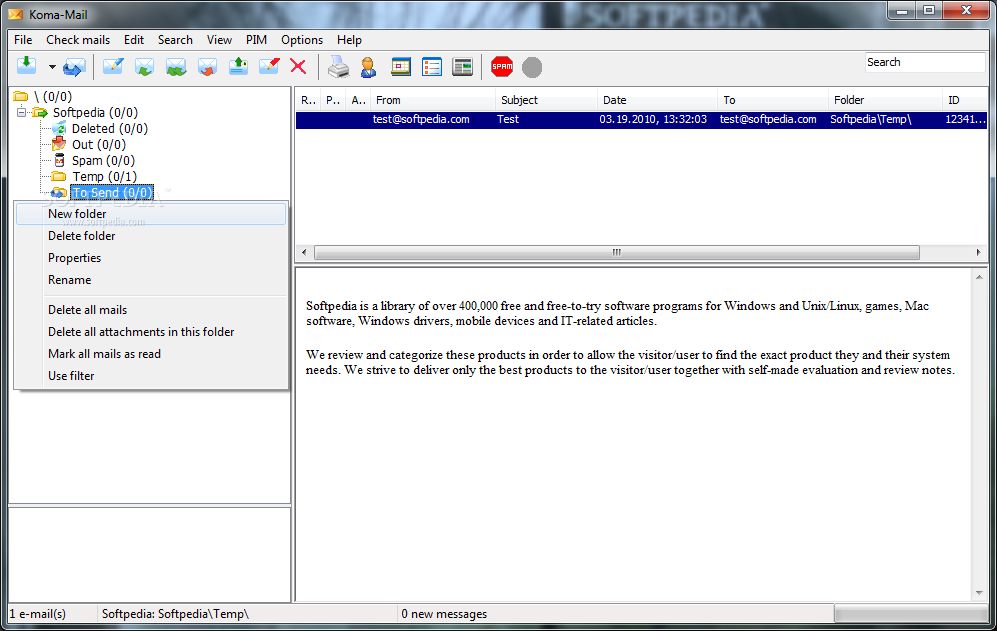Click into the Search input field

(x=925, y=62)
